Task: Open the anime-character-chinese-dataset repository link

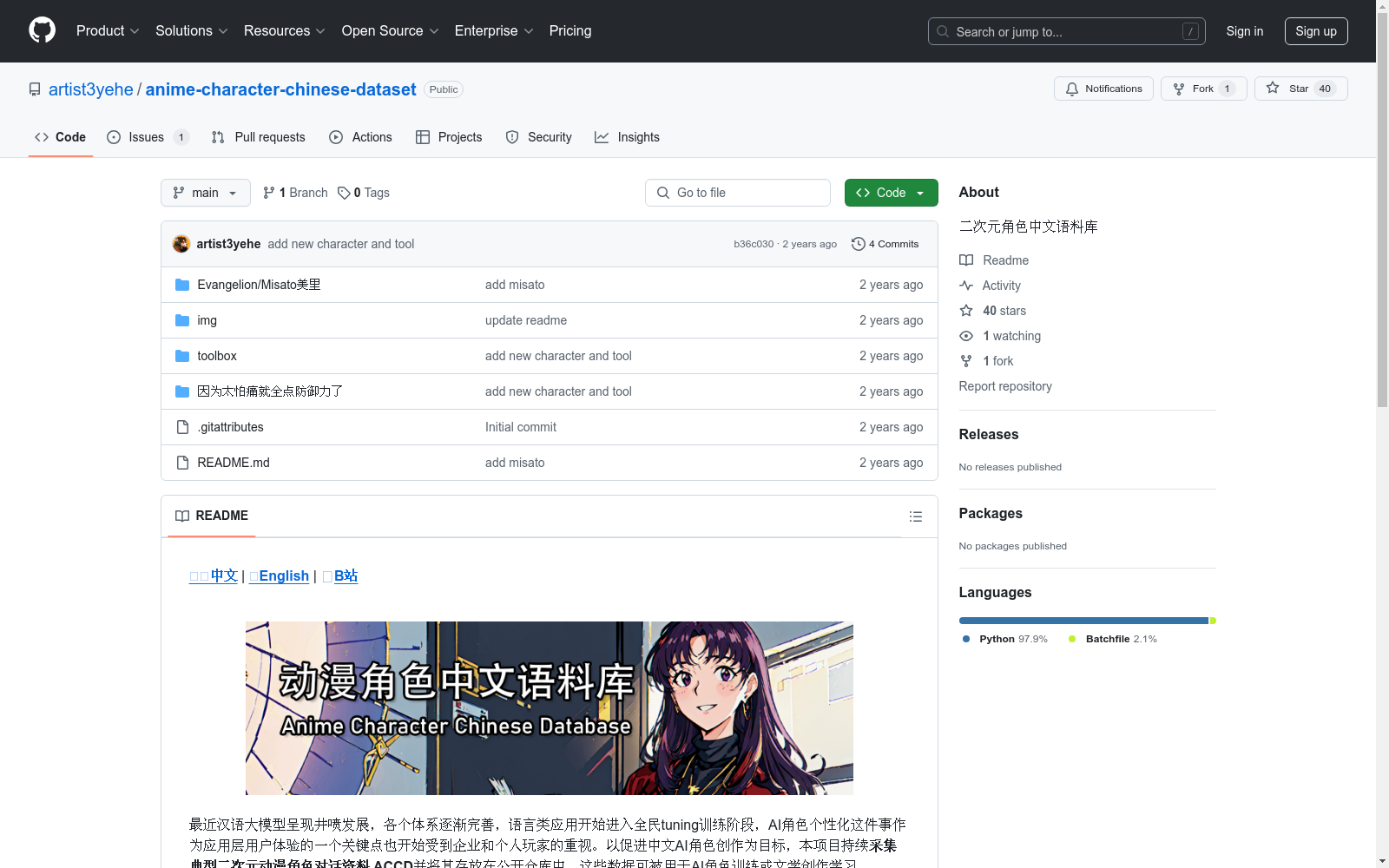Action: coord(281,89)
